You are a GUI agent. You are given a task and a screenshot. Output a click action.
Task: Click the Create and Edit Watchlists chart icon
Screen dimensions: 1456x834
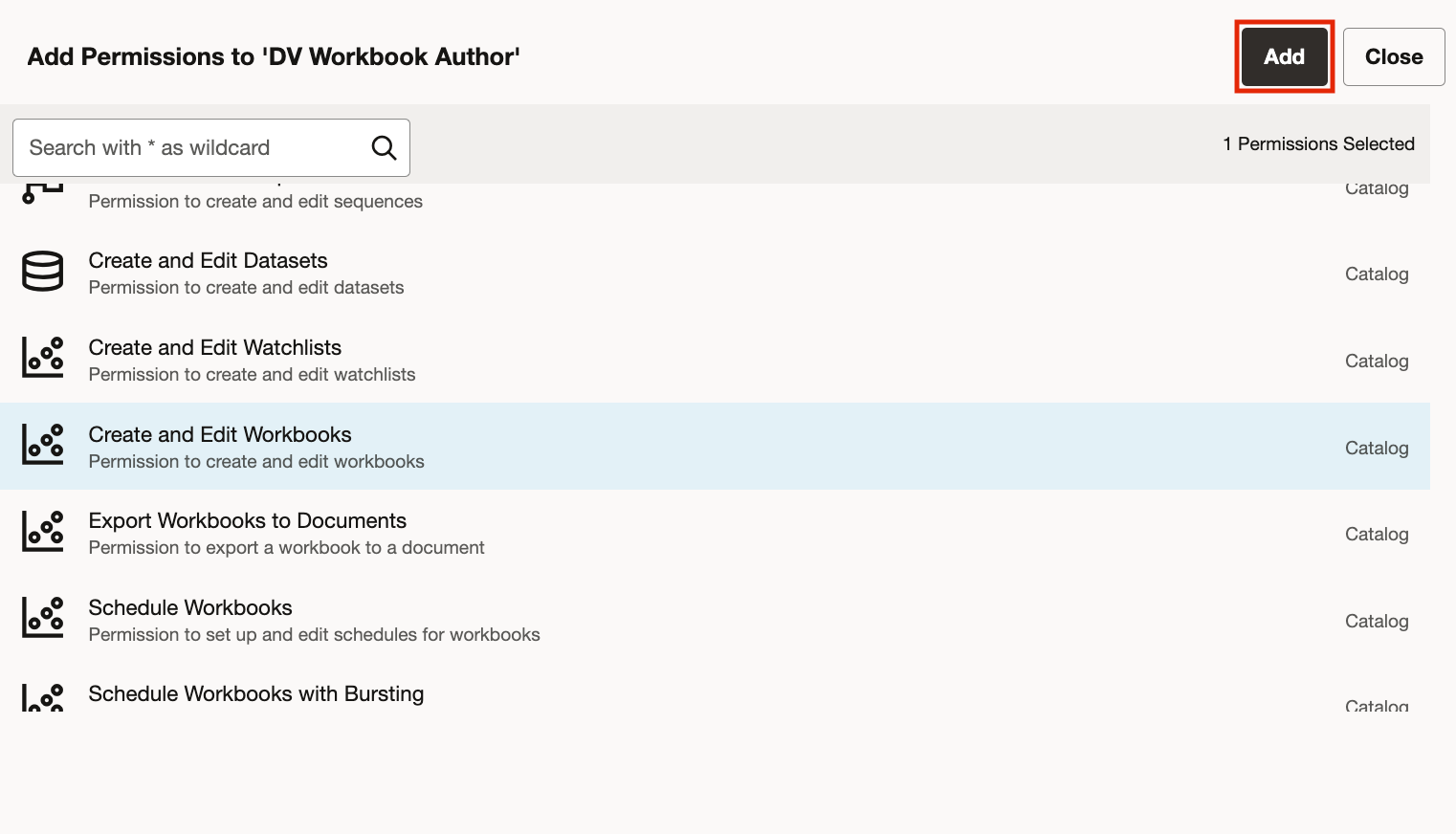[x=43, y=358]
